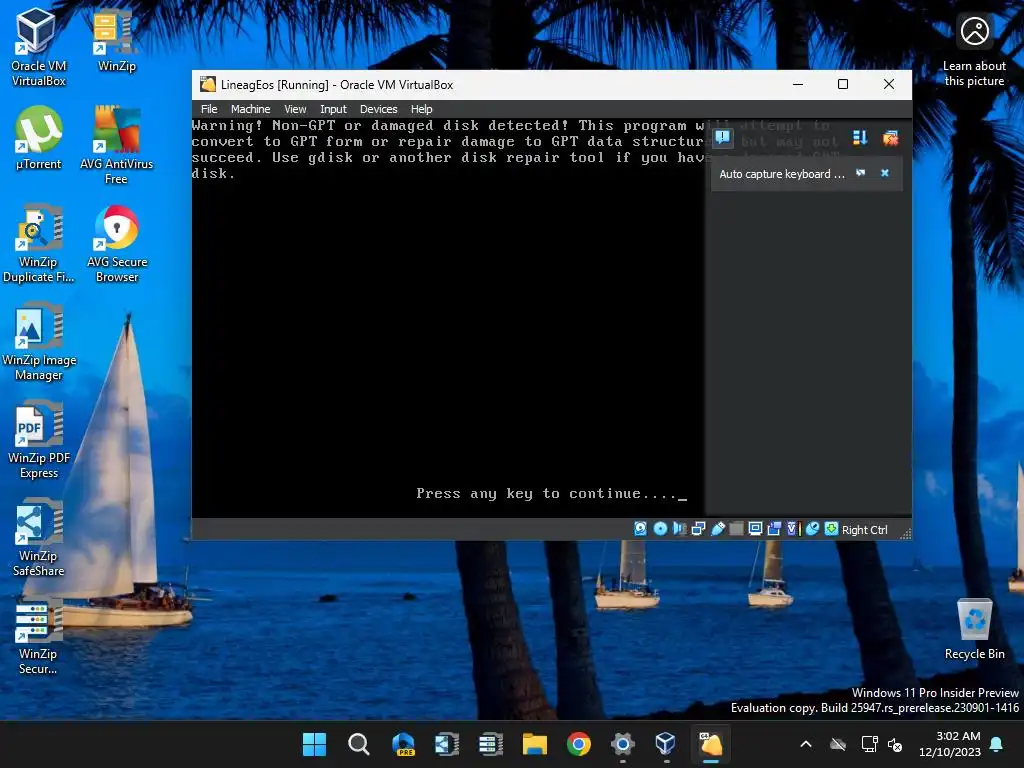Toggle the notification center speech-bubble icon
Screen dimensions: 1024x768
point(722,138)
